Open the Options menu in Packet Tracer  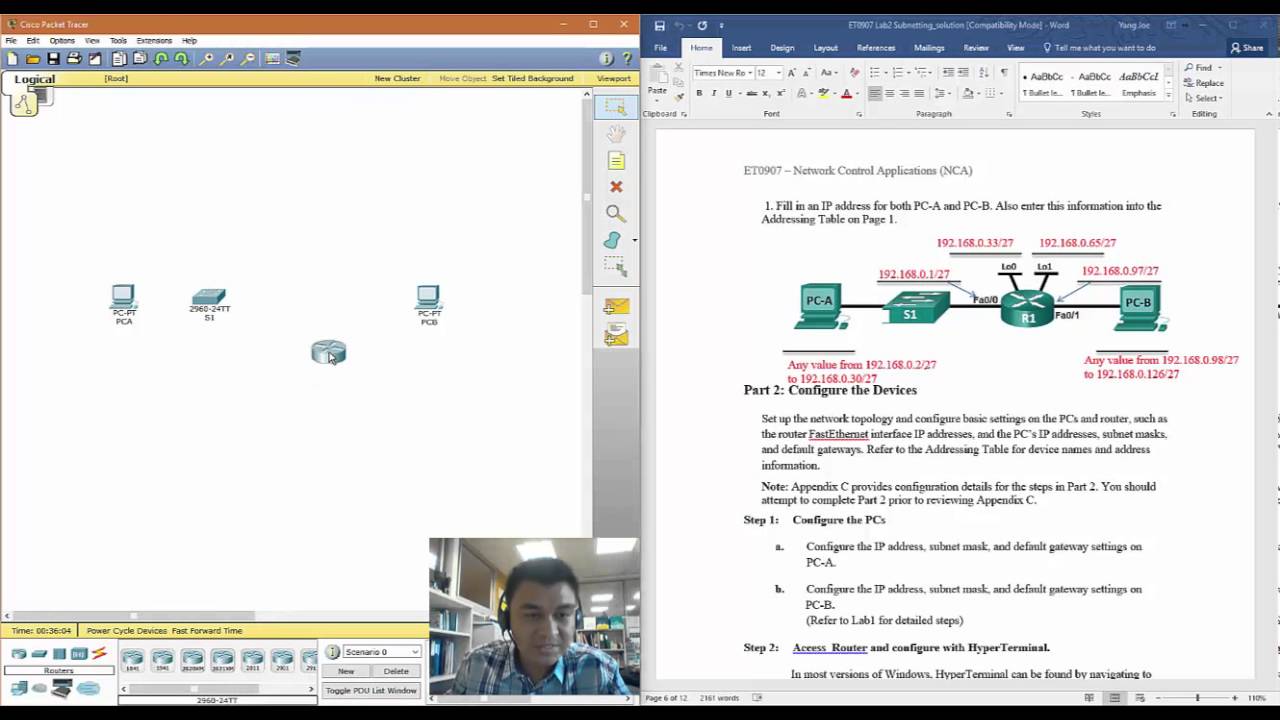point(62,41)
